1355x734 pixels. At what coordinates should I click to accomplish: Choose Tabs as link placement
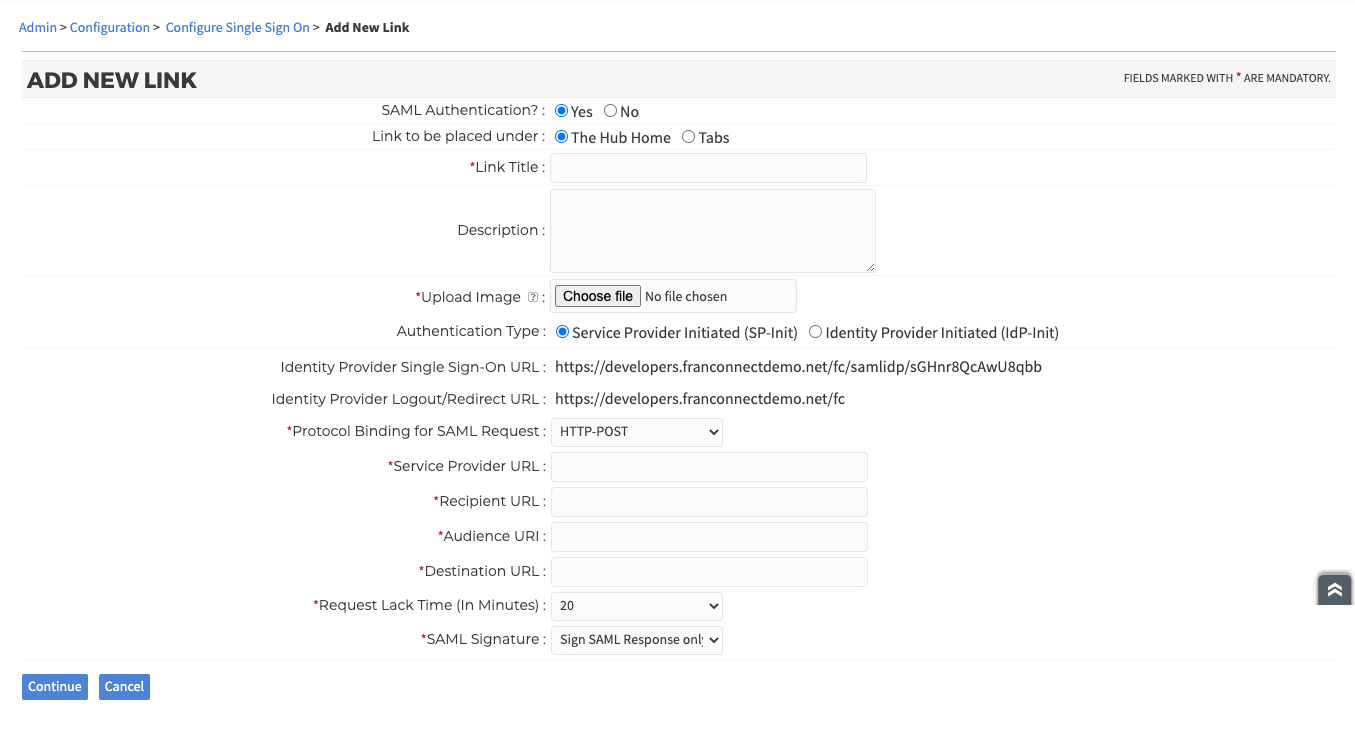(688, 137)
